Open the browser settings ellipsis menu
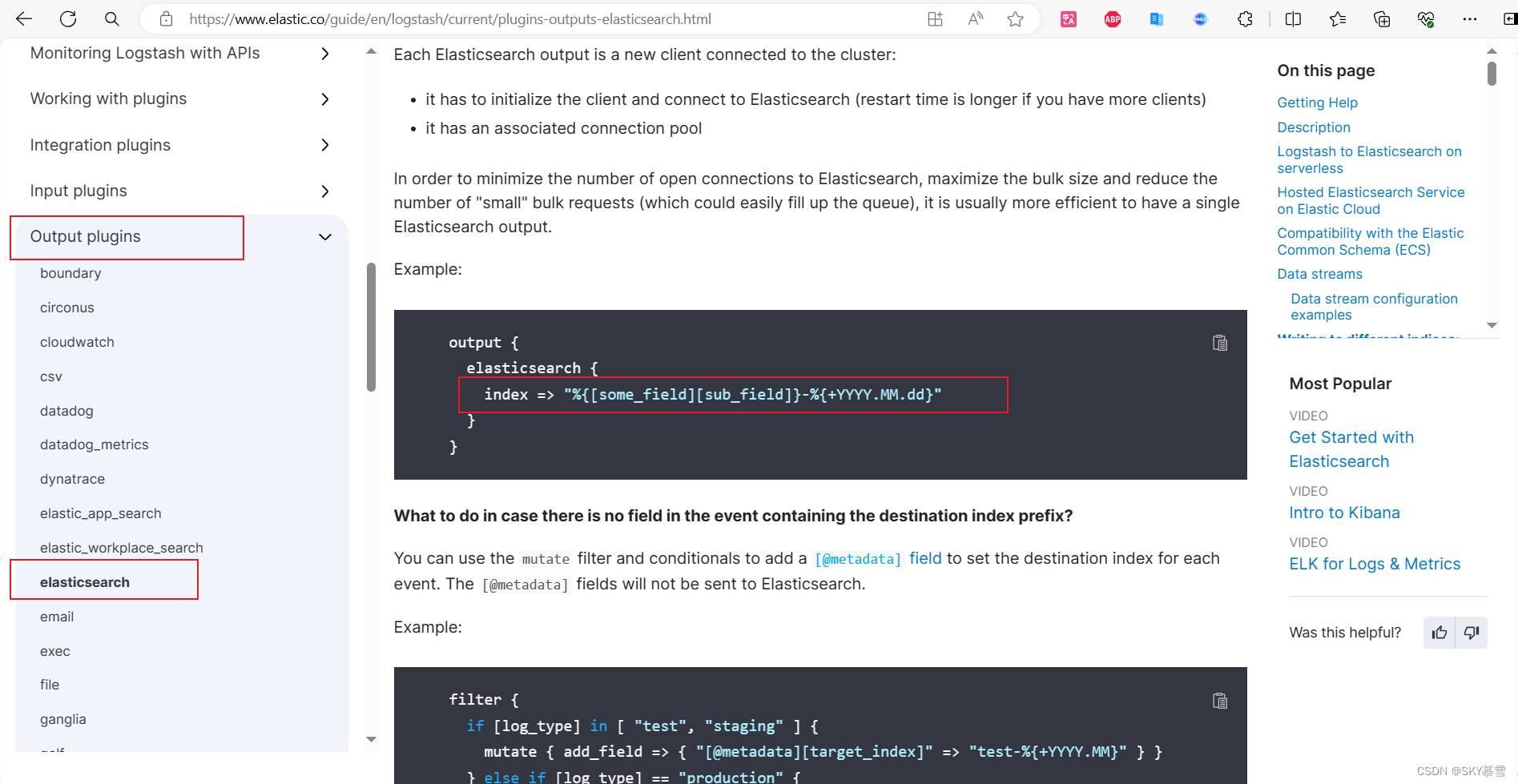1518x784 pixels. point(1470,19)
